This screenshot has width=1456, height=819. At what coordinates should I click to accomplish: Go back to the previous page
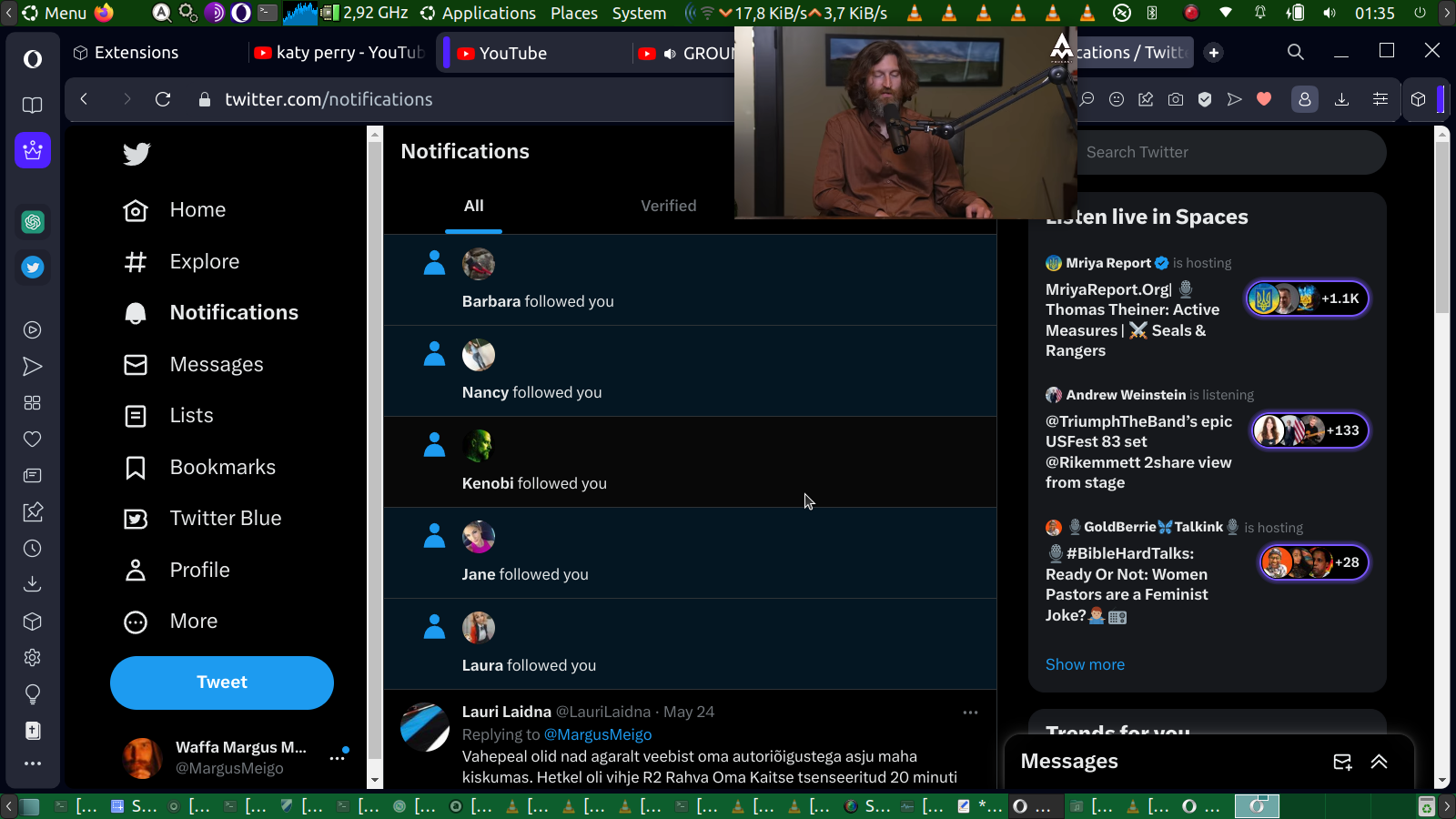click(84, 99)
